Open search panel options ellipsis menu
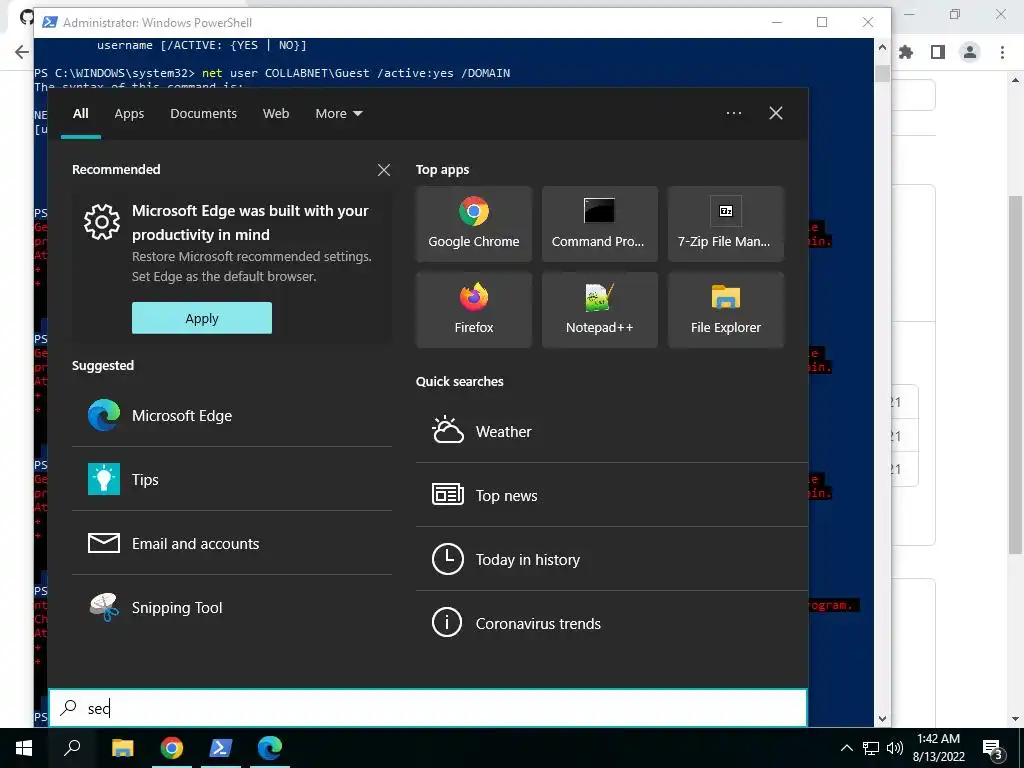 pos(733,113)
